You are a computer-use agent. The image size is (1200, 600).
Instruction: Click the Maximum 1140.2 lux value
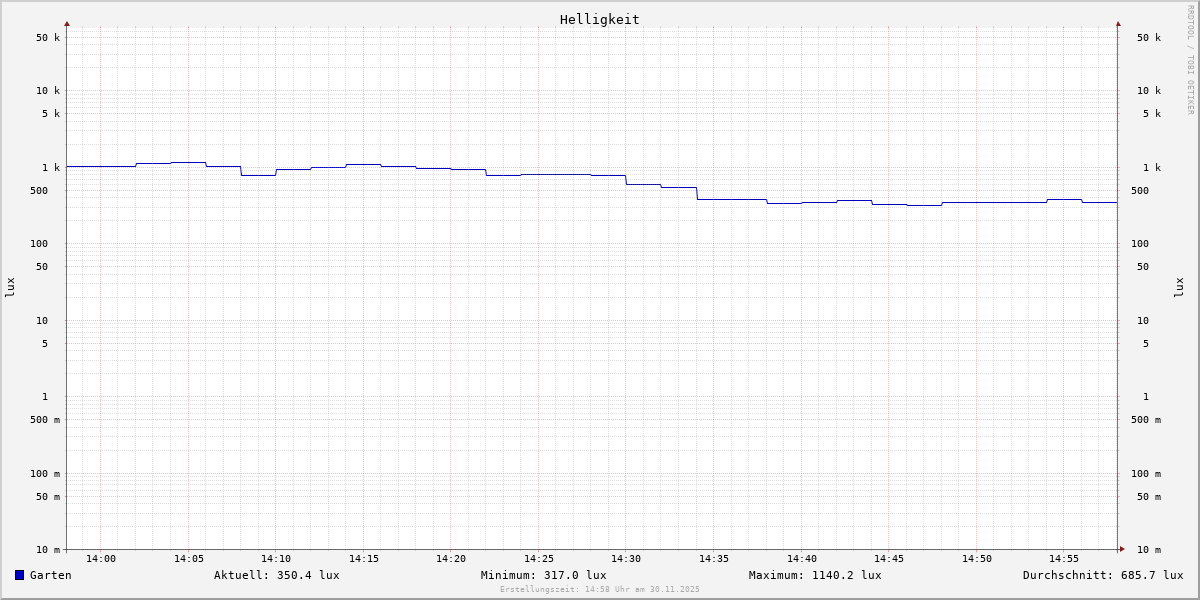[x=815, y=575]
